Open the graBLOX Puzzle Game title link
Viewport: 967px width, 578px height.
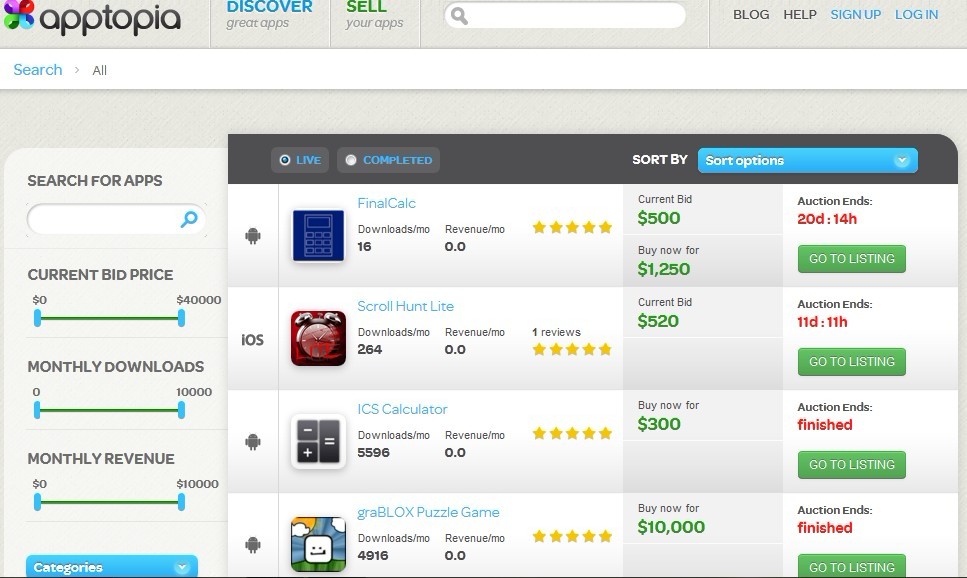coord(428,513)
